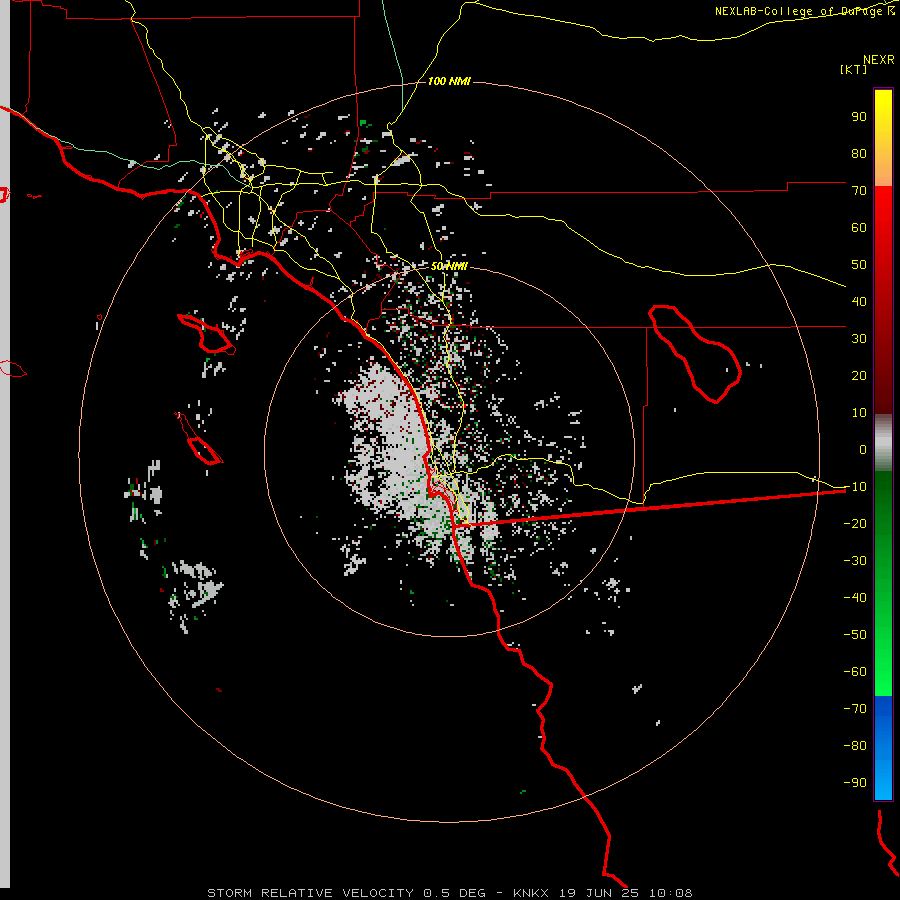900x900 pixels.
Task: Click the green inbound segment of color bar
Action: coord(883,583)
